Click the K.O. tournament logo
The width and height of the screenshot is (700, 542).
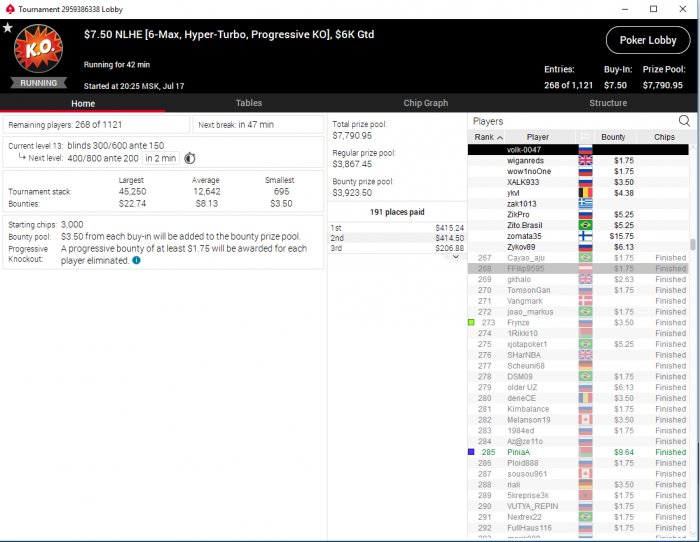38,49
